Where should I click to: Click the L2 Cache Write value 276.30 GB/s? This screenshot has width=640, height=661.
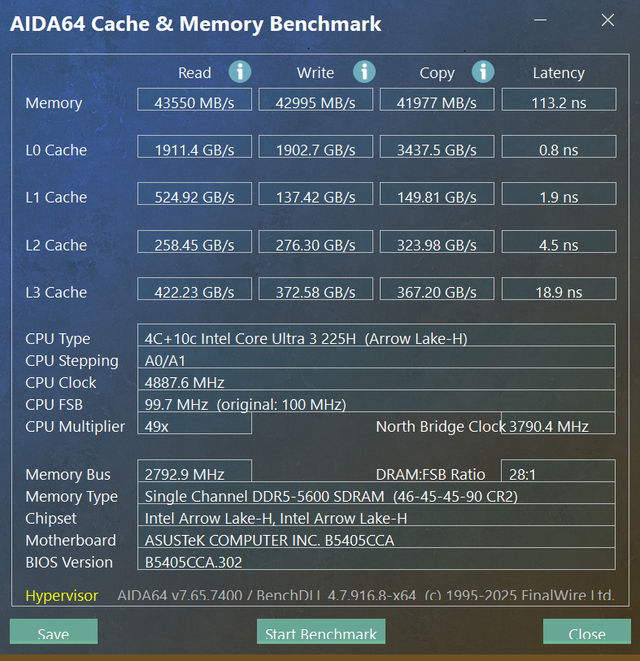click(316, 242)
